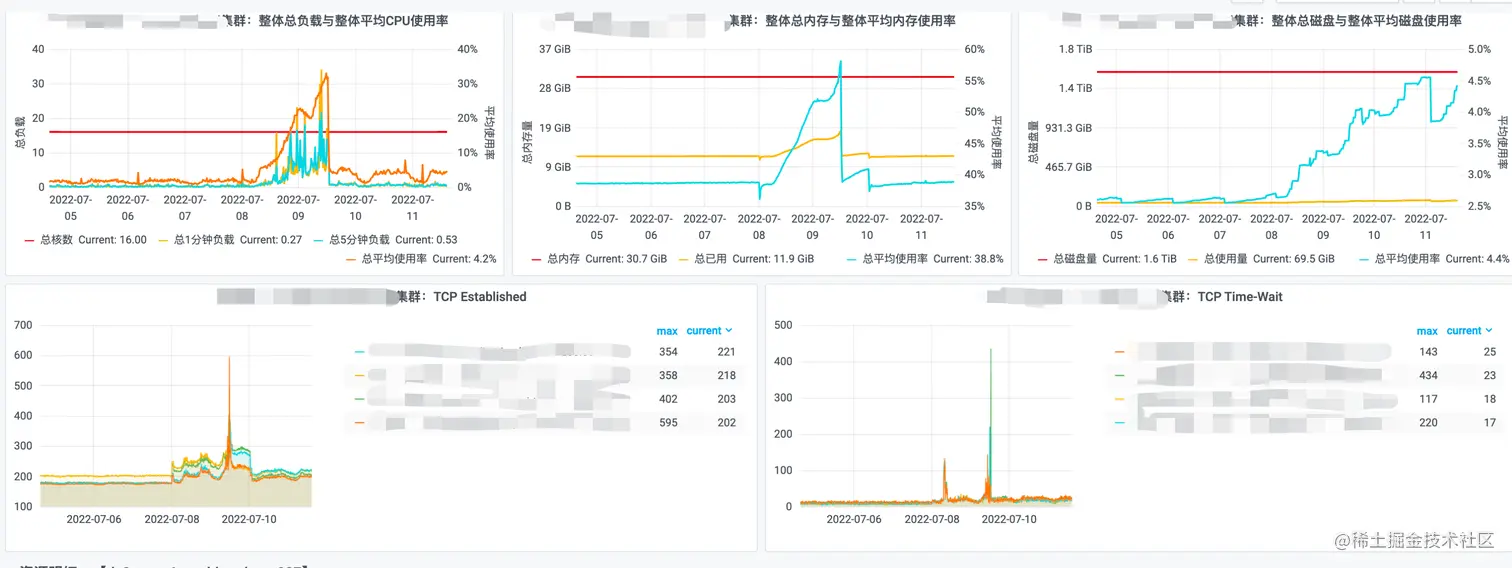Screen dimensions: 1512x568
Task: Sort TCP Time-Wait legend by max column
Action: pyautogui.click(x=1427, y=331)
